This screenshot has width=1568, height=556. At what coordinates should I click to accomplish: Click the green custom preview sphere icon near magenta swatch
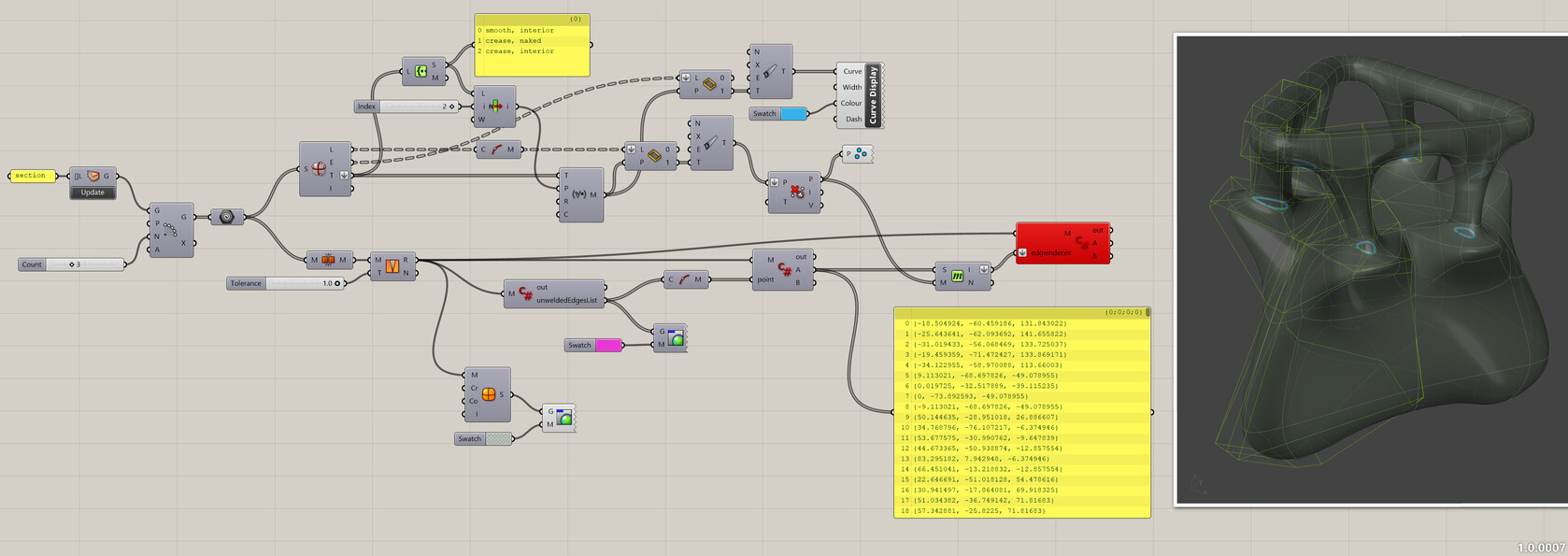(x=677, y=338)
